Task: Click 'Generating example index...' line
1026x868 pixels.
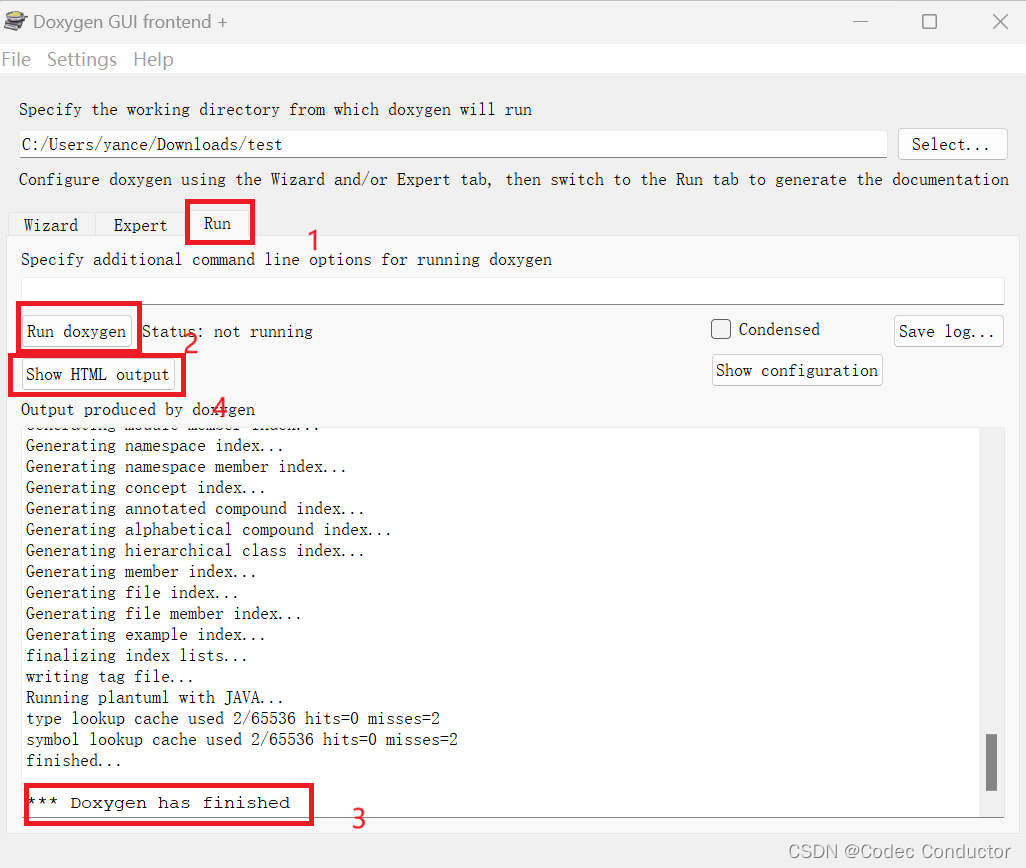Action: click(145, 635)
